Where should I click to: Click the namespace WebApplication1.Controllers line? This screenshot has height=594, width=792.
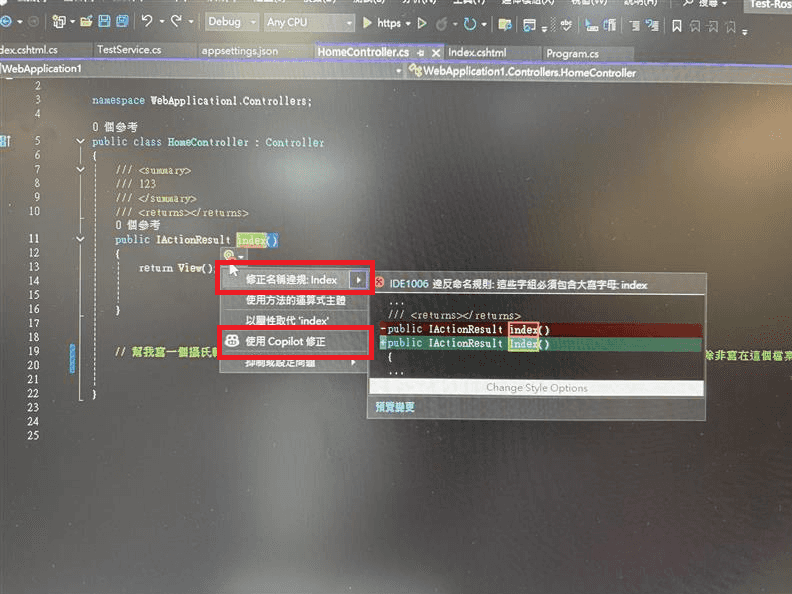(x=202, y=101)
